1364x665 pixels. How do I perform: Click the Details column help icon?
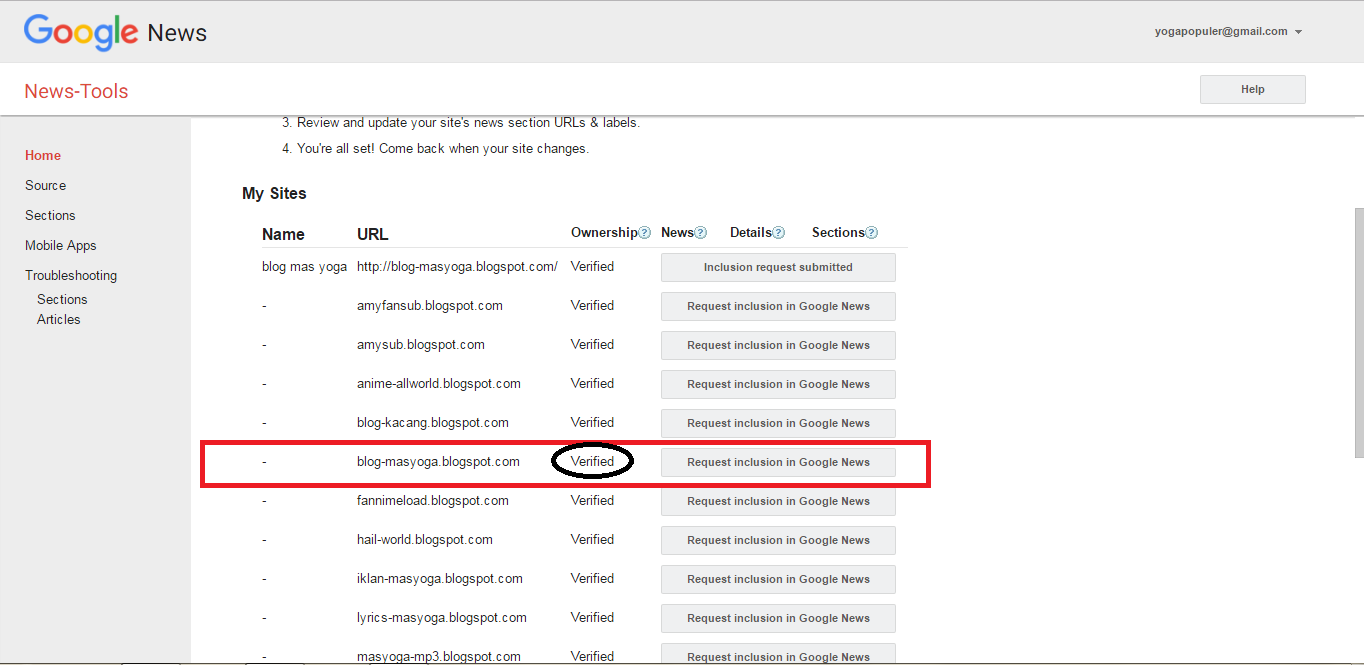pos(779,233)
